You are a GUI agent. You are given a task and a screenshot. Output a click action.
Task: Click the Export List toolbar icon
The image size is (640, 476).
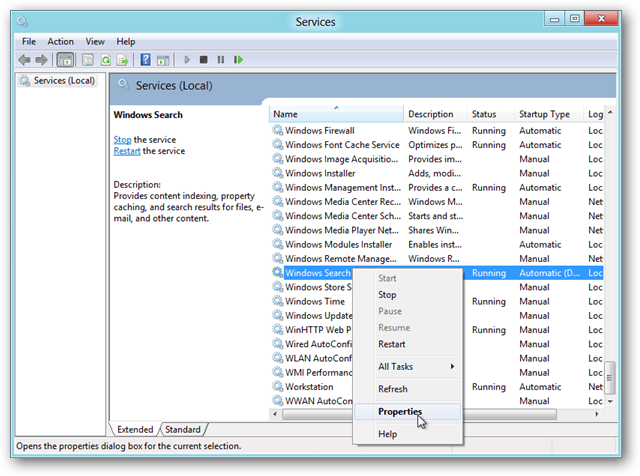tap(122, 60)
